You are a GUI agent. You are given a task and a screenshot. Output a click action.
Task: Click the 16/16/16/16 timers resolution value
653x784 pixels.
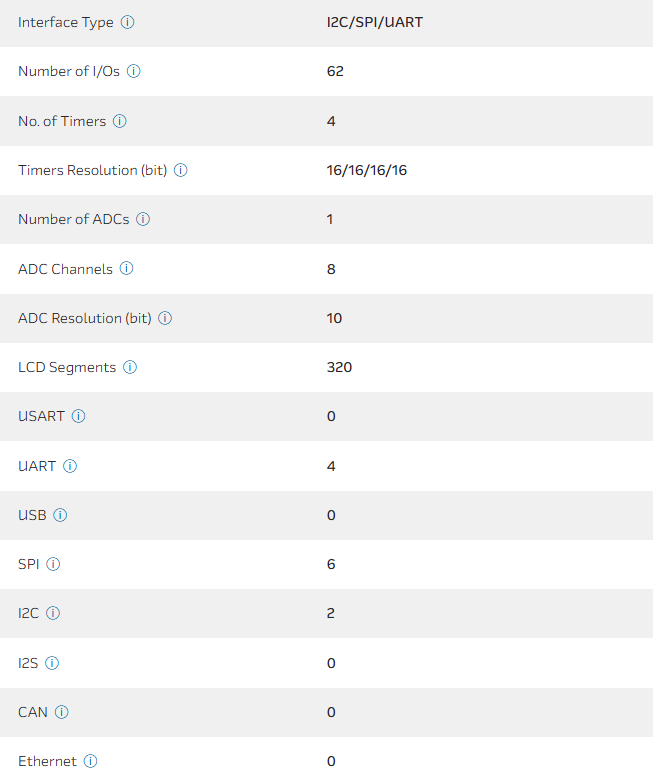click(366, 170)
